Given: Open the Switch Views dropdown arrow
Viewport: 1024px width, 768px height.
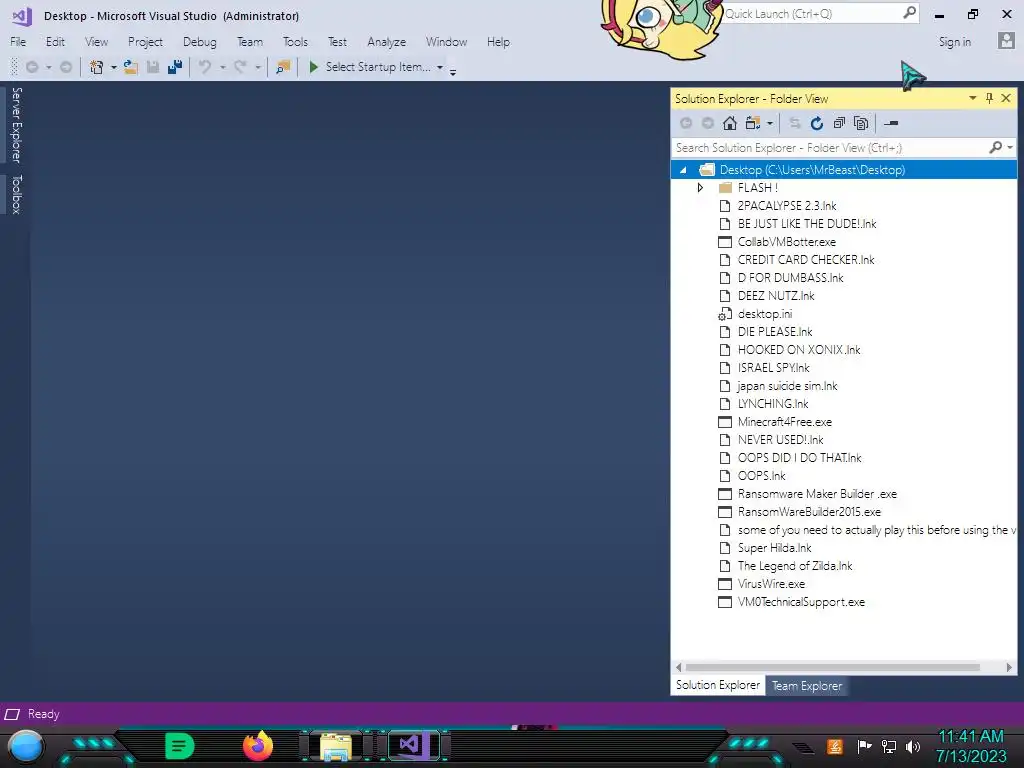Looking at the screenshot, I should click(x=770, y=123).
